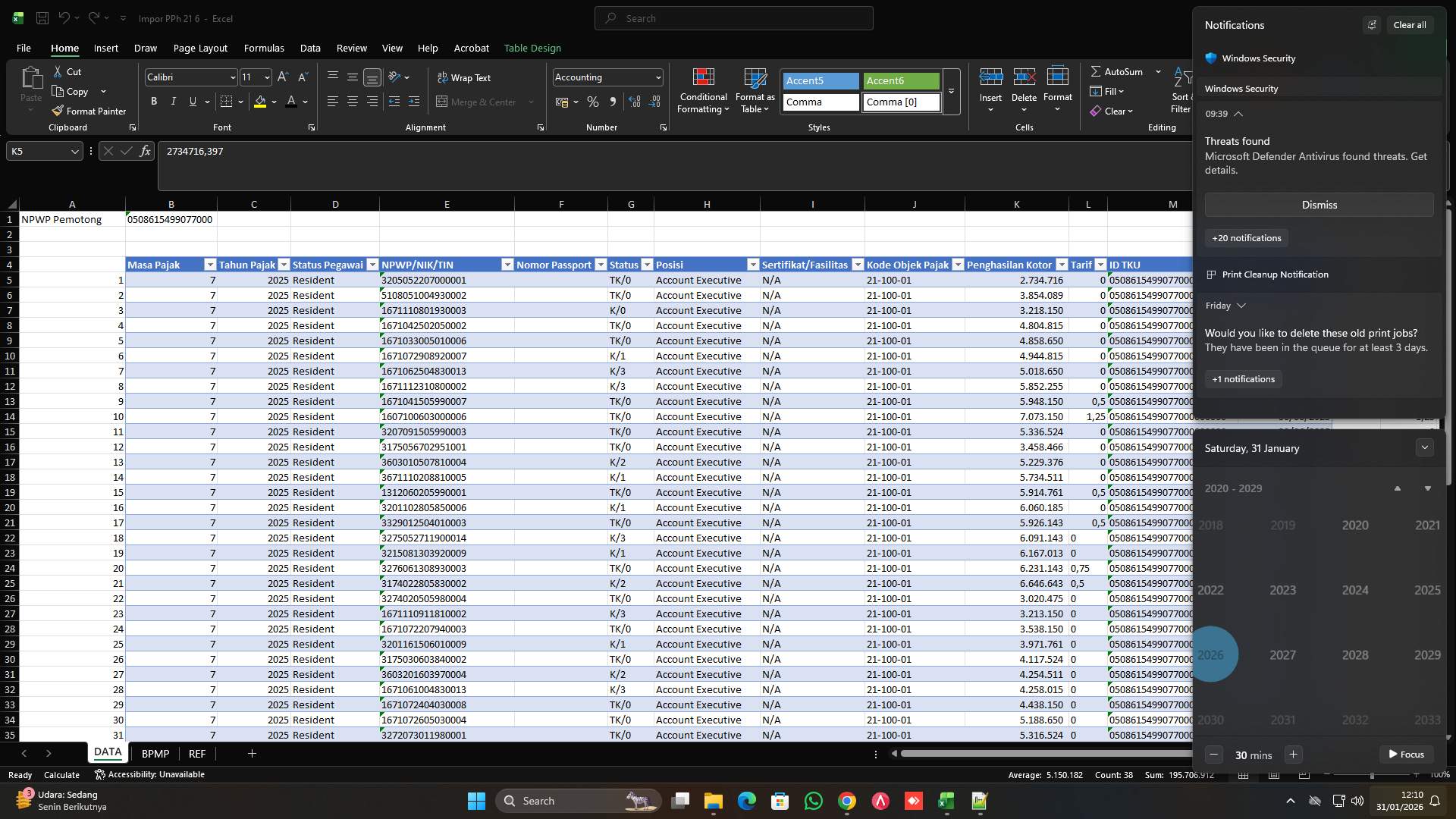Enable Wrap Text for selection
This screenshot has width=1456, height=819.
(465, 77)
